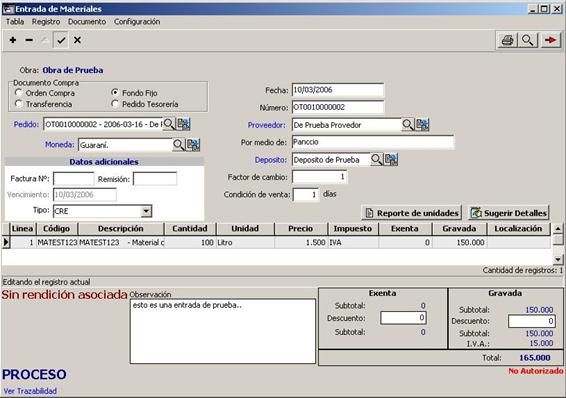Screen dimensions: 566x398
Task: Click the IVA tax cell
Action: 353,242
